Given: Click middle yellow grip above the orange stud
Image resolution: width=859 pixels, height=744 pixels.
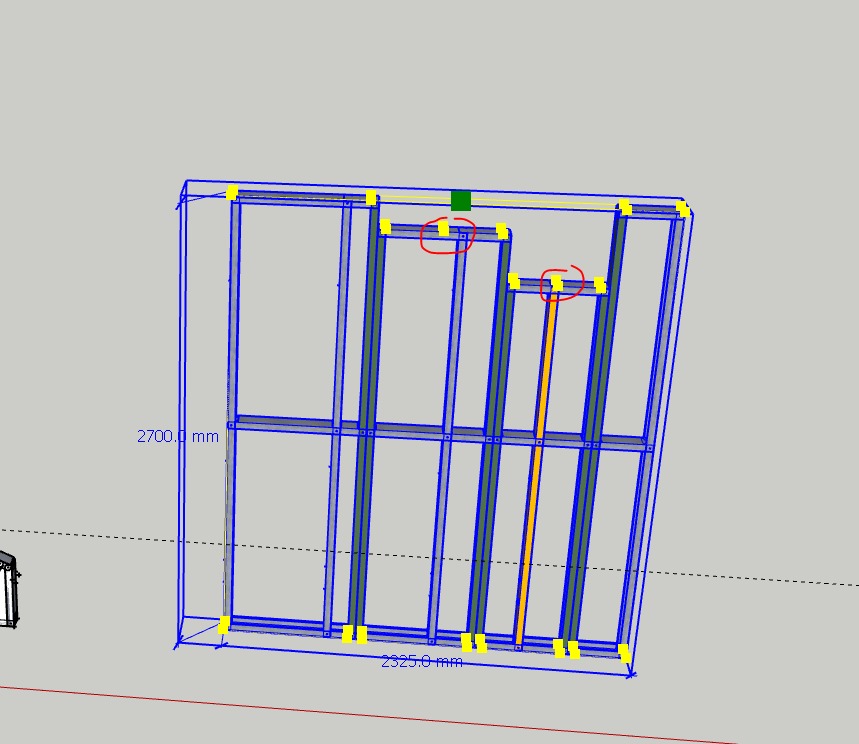Looking at the screenshot, I should 557,283.
